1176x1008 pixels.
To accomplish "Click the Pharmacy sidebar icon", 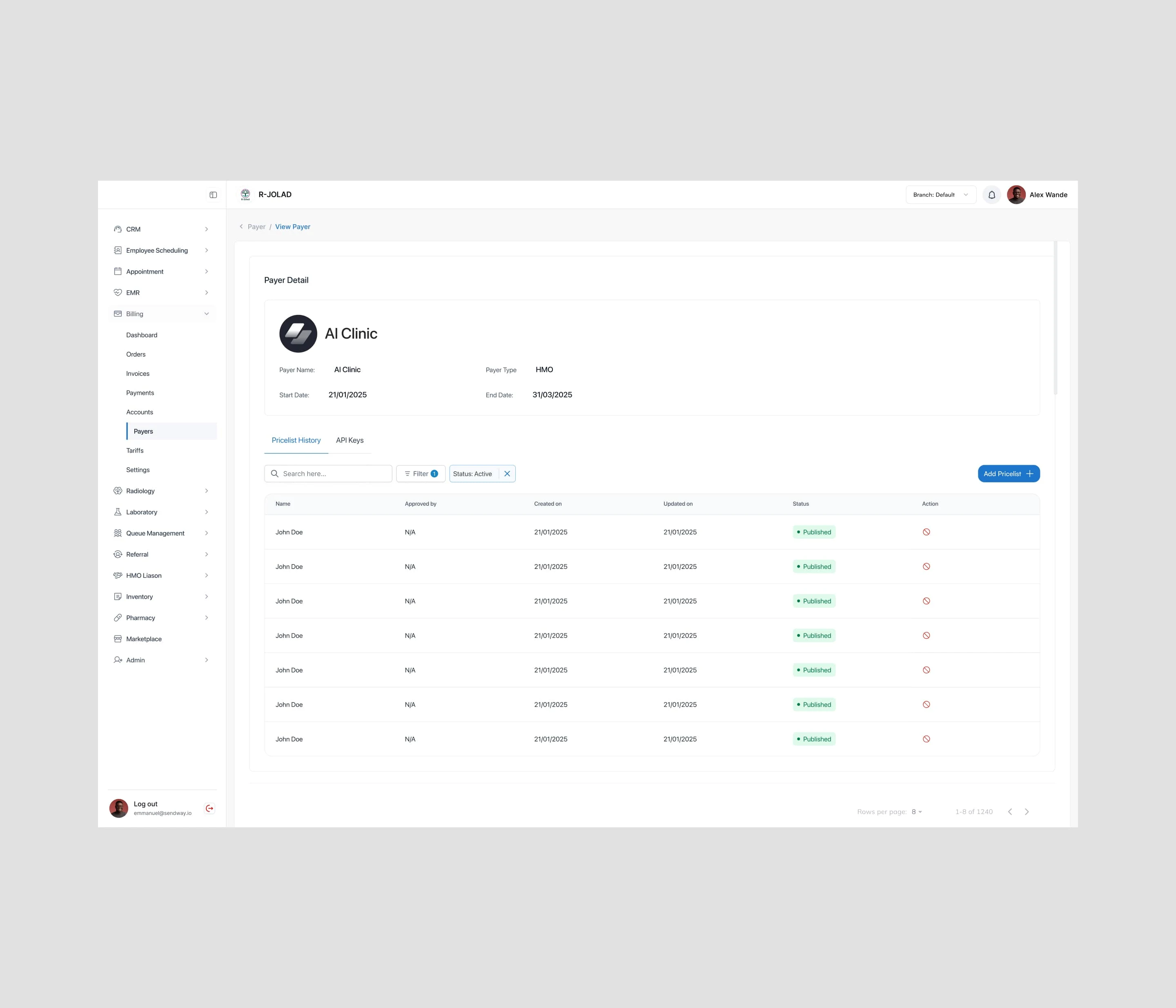I will pyautogui.click(x=117, y=617).
